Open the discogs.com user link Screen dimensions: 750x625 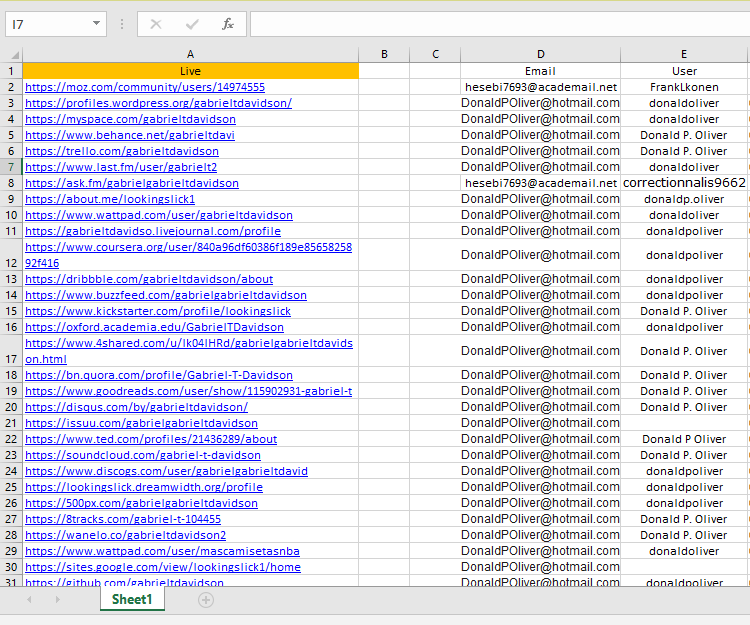(166, 471)
